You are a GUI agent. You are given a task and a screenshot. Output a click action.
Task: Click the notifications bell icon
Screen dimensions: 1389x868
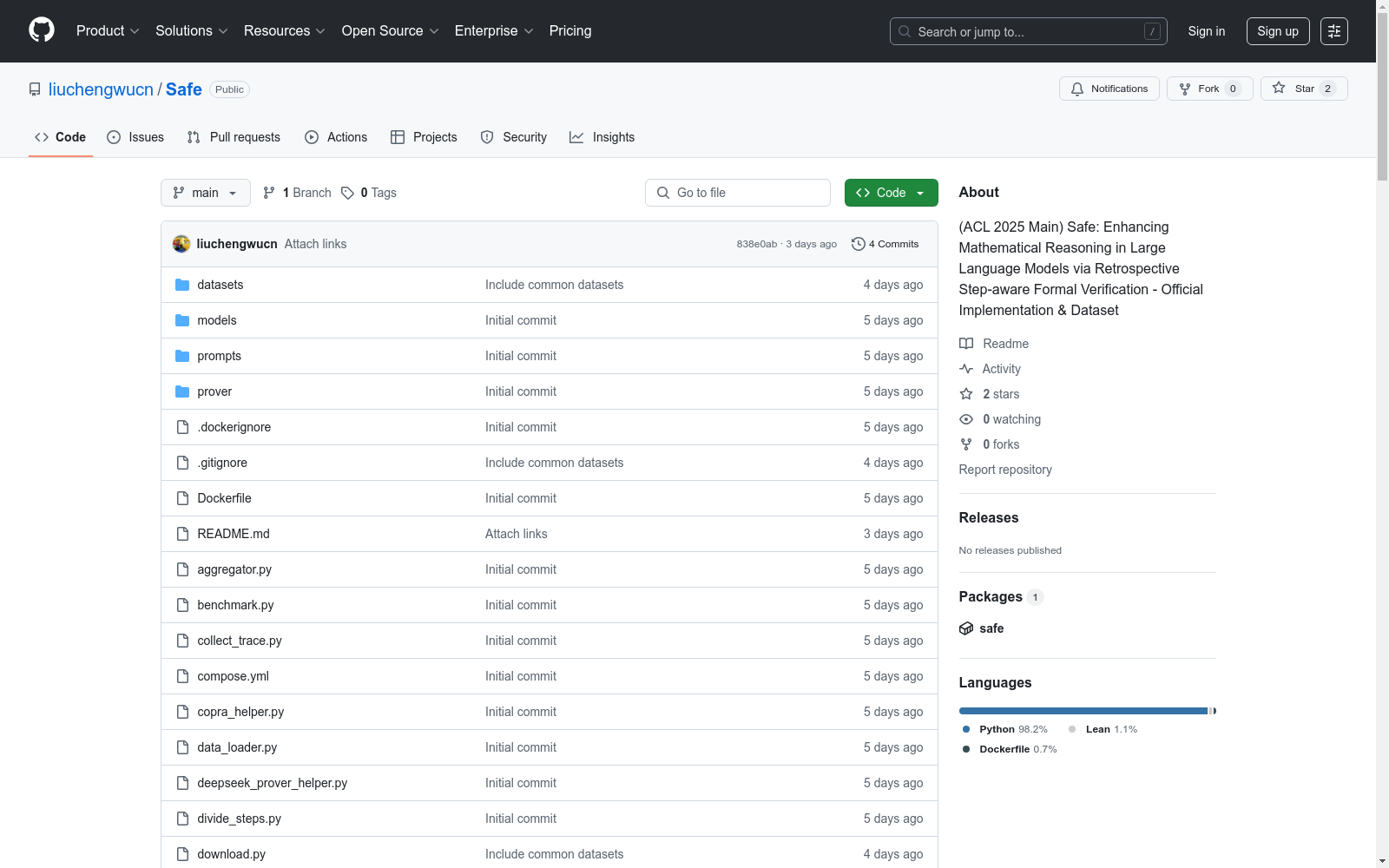click(x=1077, y=89)
